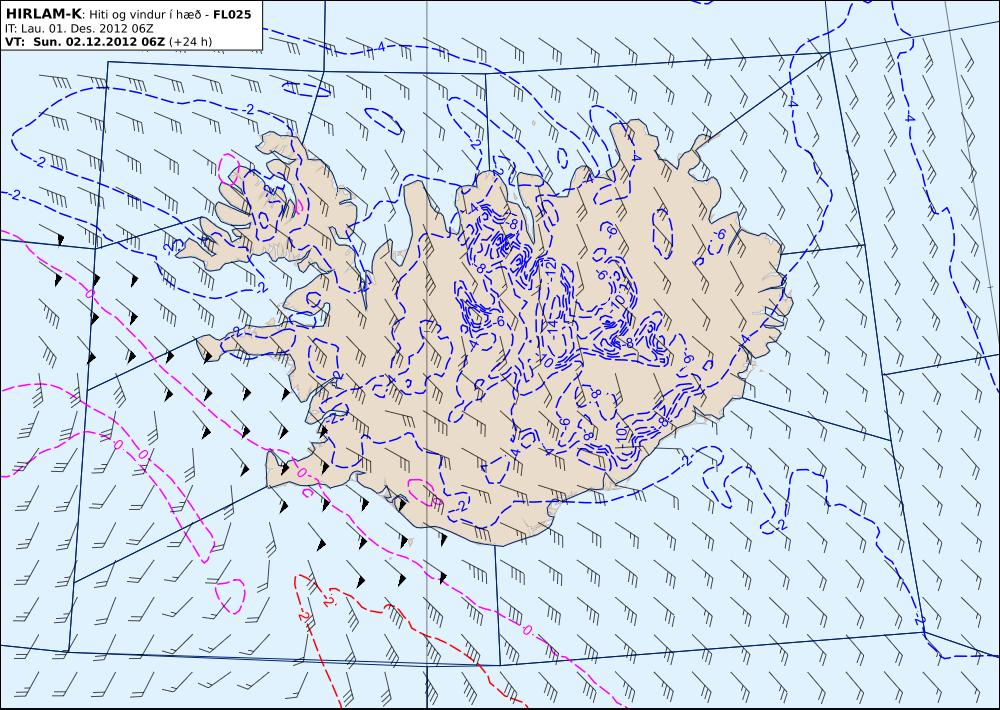
Task: Select the FL025 flight level label
Action: (x=232, y=15)
